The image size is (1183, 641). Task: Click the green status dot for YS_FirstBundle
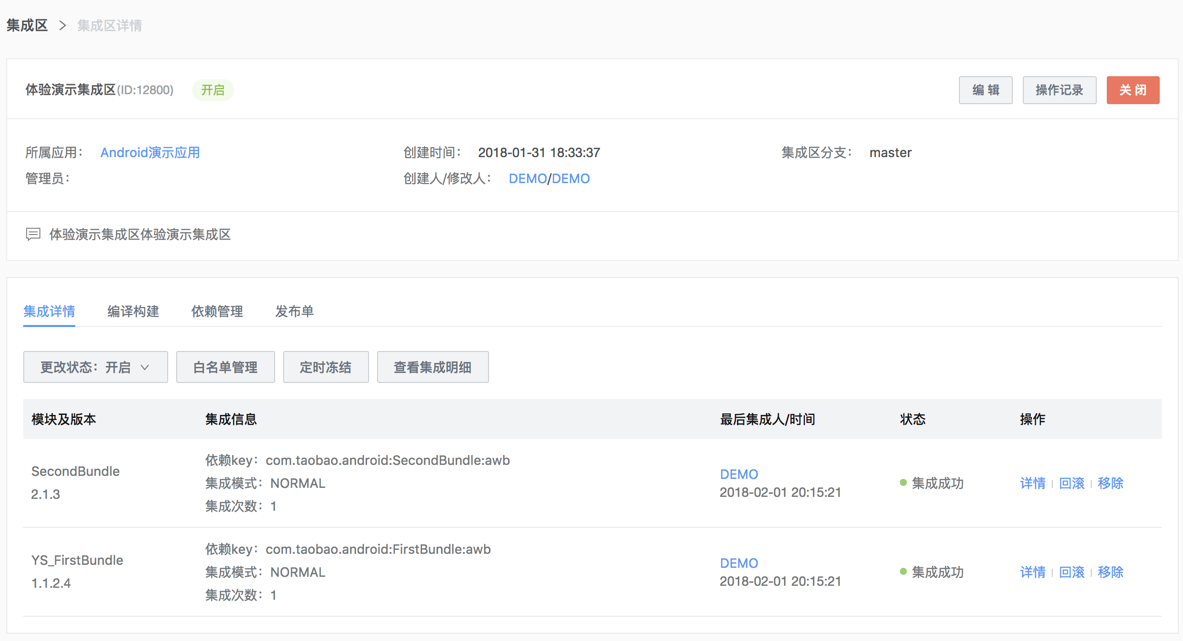pos(903,572)
